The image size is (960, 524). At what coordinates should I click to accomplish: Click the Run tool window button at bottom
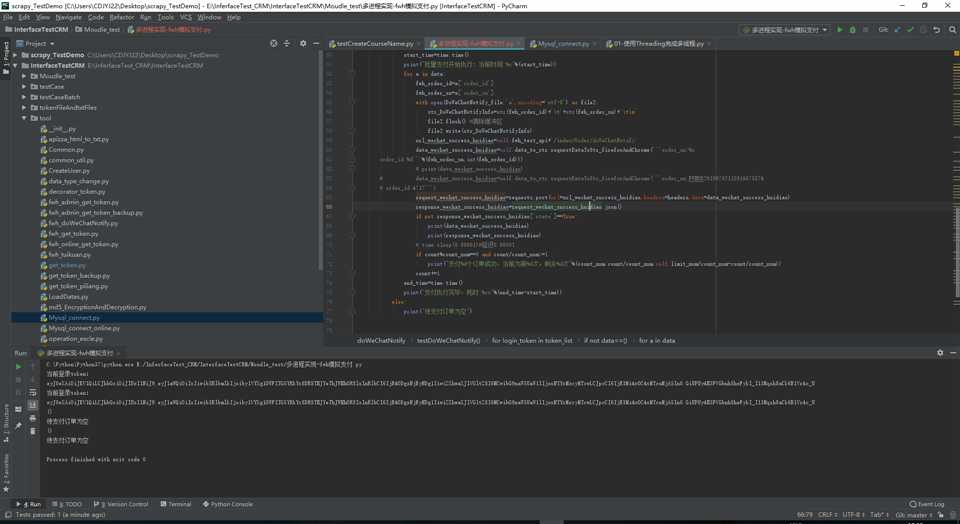[x=29, y=504]
